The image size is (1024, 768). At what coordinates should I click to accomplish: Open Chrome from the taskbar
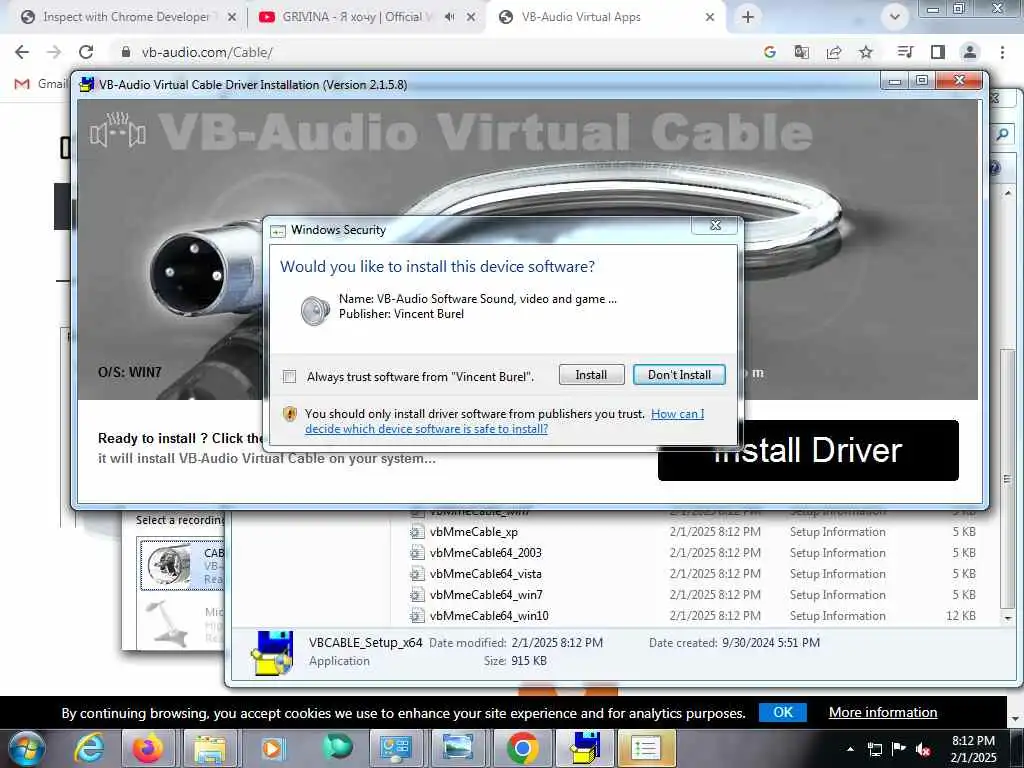[522, 748]
